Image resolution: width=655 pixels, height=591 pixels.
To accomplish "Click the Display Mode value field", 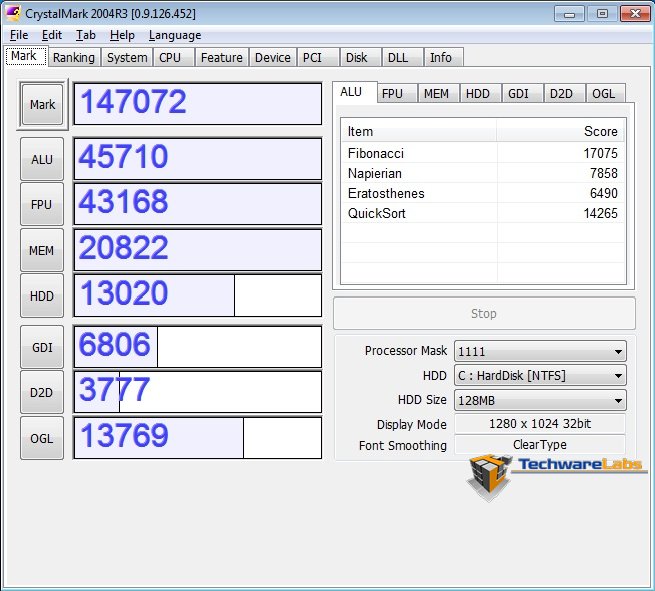I will (x=540, y=424).
